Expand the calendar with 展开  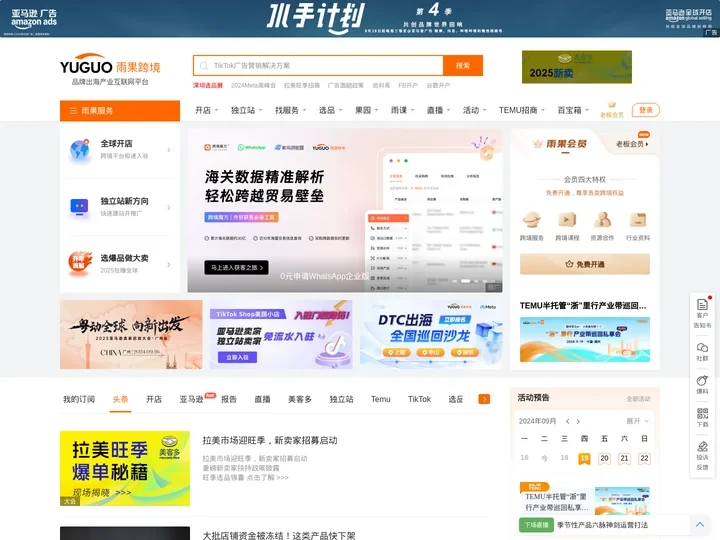[x=638, y=421]
